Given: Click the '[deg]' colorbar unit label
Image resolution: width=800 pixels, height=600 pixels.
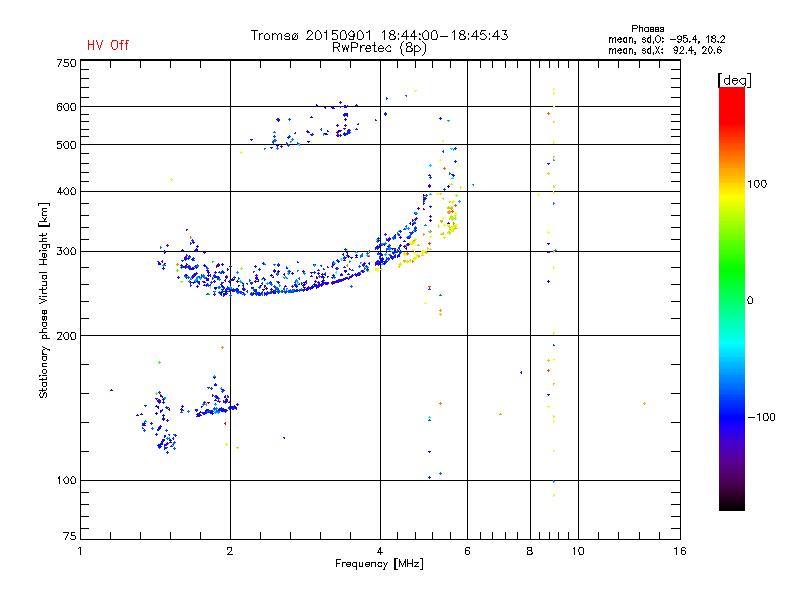Looking at the screenshot, I should point(734,80).
